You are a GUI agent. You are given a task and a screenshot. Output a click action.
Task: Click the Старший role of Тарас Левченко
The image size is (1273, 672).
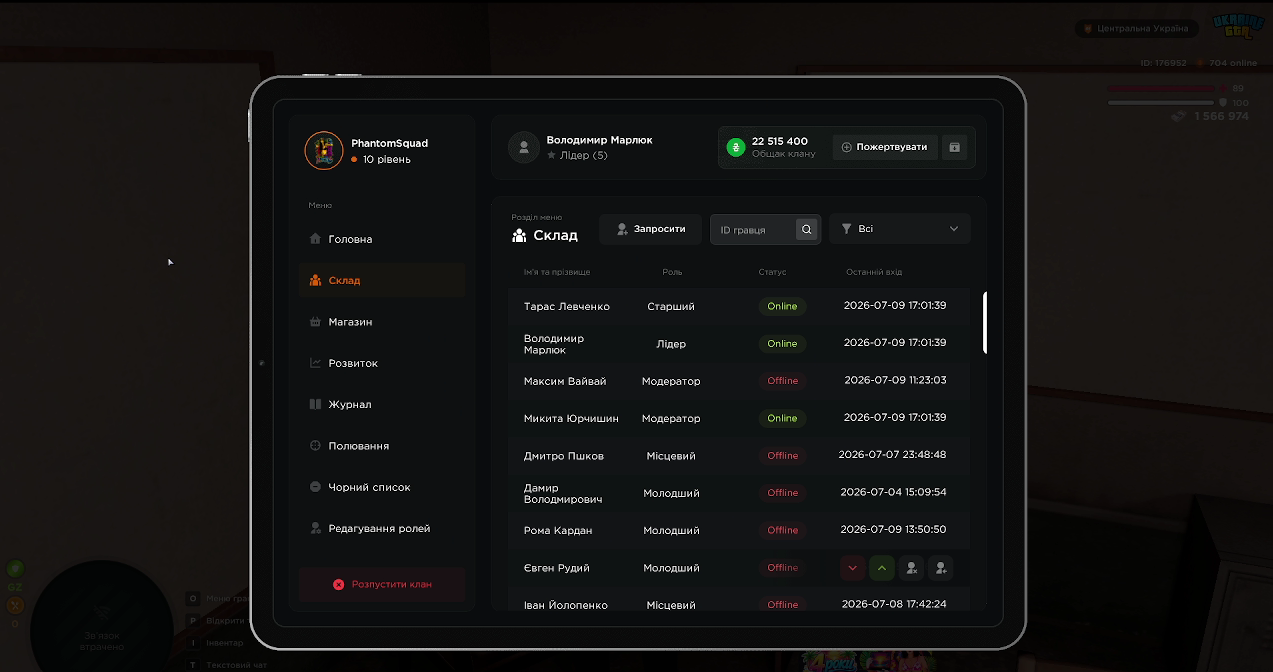(x=671, y=306)
